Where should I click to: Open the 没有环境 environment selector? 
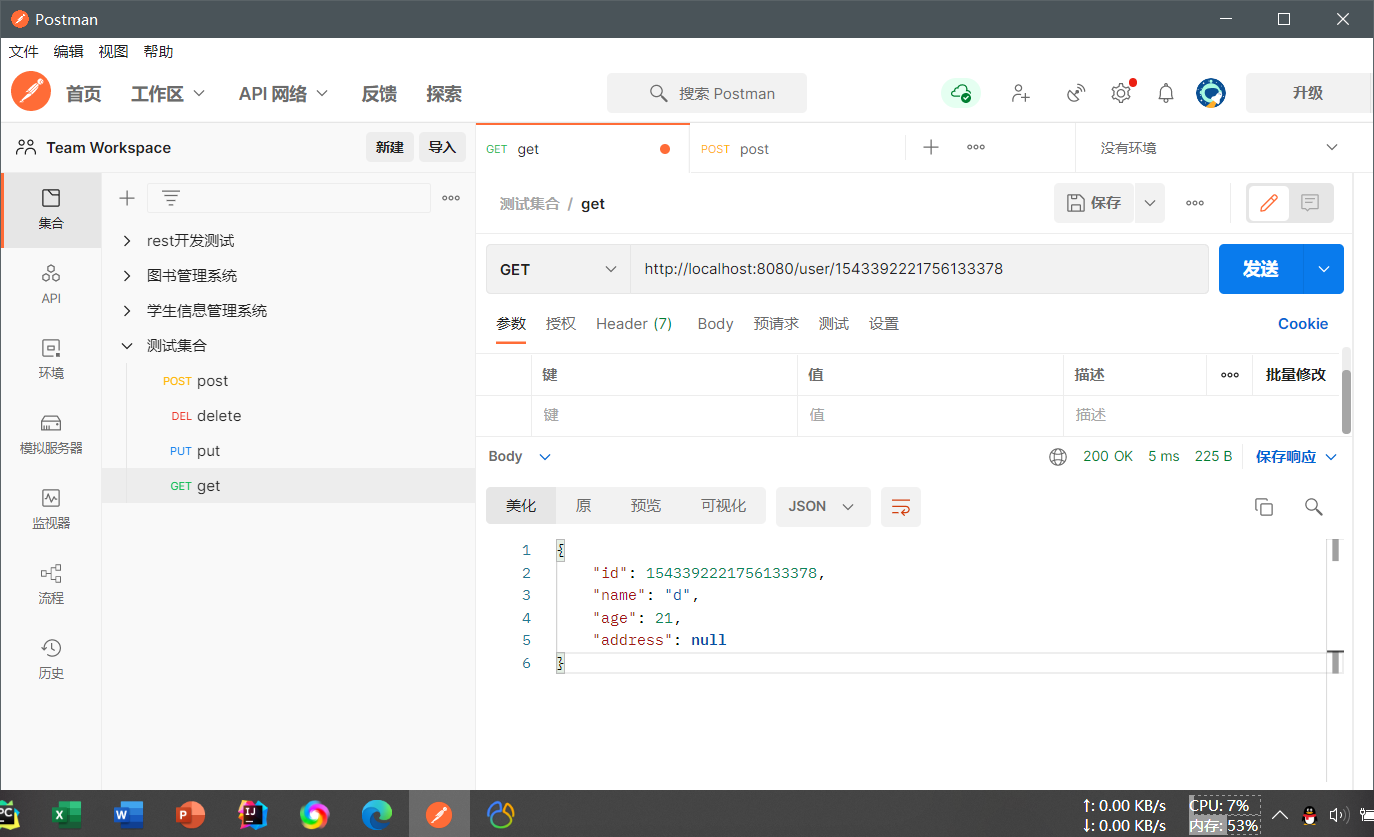[x=1219, y=148]
